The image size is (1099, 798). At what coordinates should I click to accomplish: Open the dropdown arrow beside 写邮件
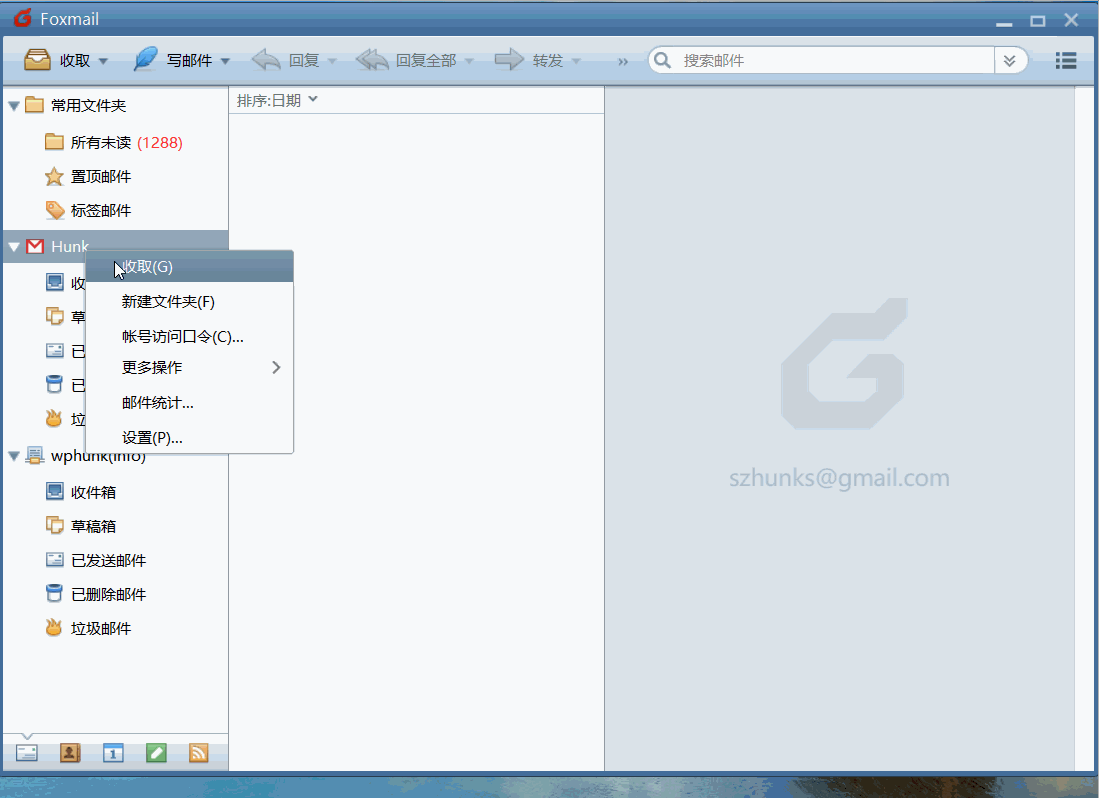click(x=225, y=61)
